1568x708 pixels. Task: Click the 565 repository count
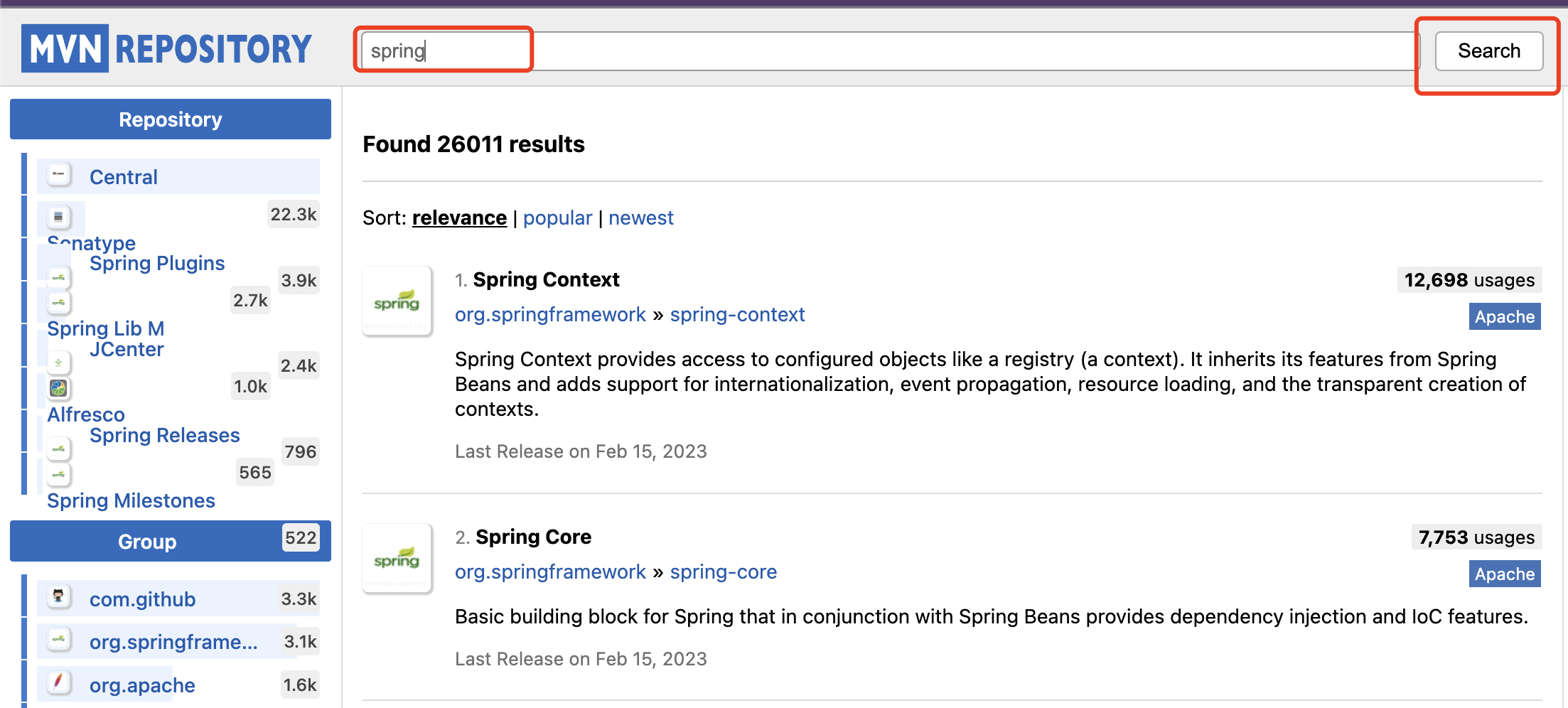[255, 473]
